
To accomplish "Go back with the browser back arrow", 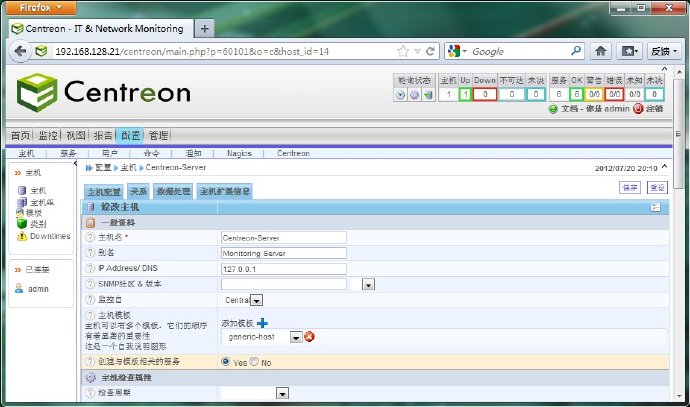I will pyautogui.click(x=20, y=51).
